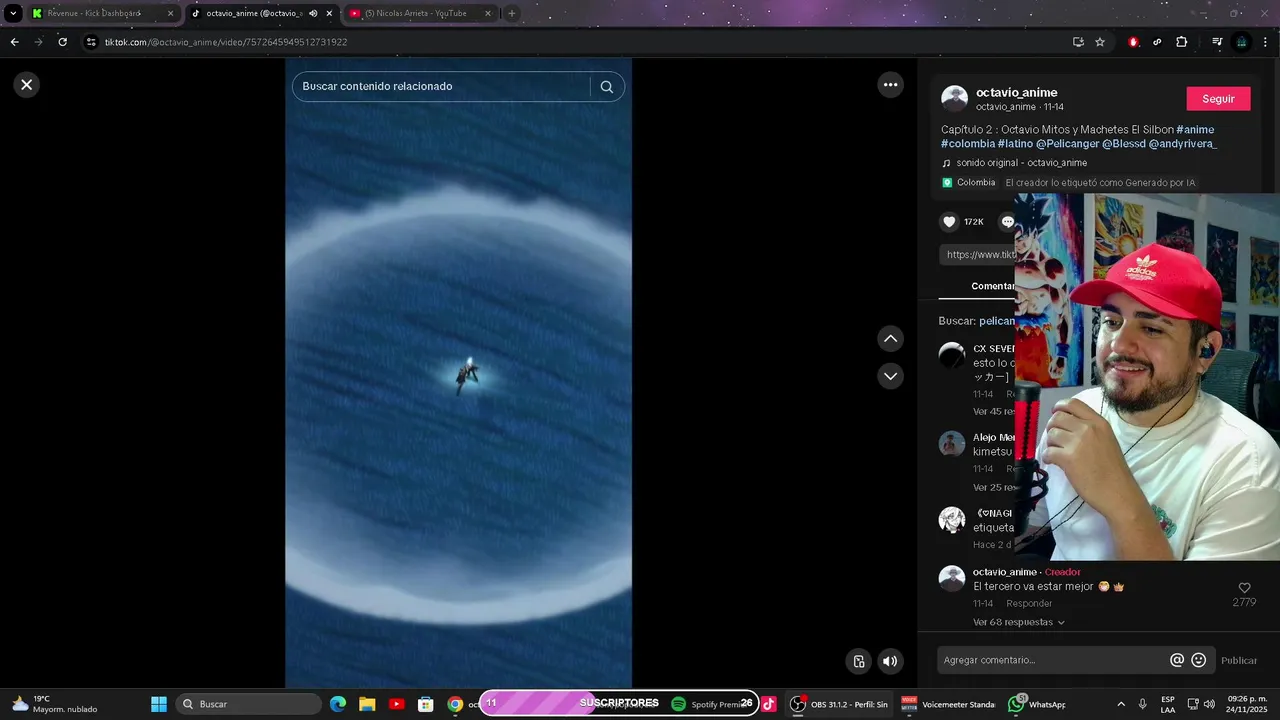Open the @andyrivera_ mention link

pyautogui.click(x=1183, y=144)
